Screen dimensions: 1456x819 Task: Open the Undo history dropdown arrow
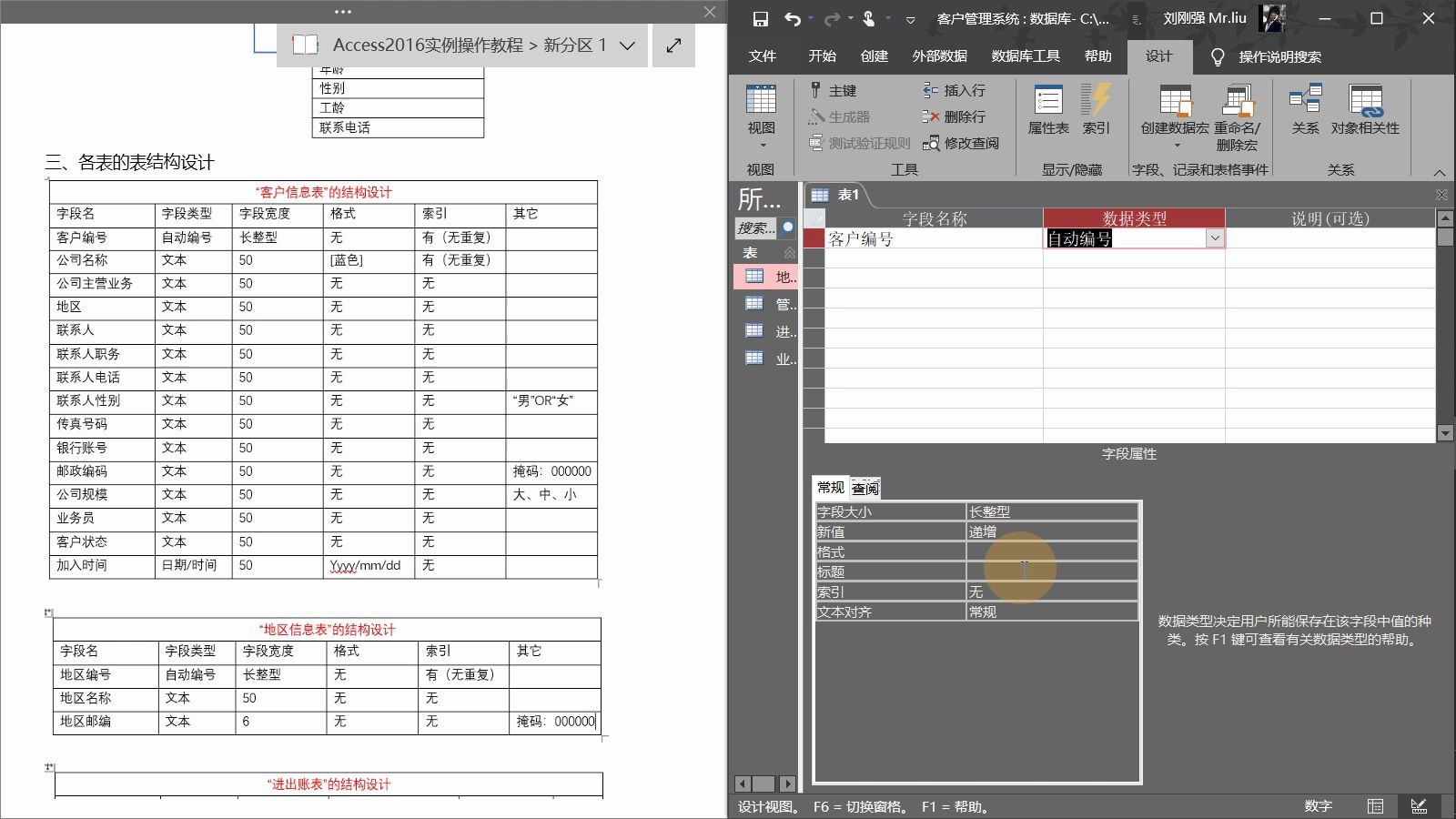pyautogui.click(x=810, y=18)
